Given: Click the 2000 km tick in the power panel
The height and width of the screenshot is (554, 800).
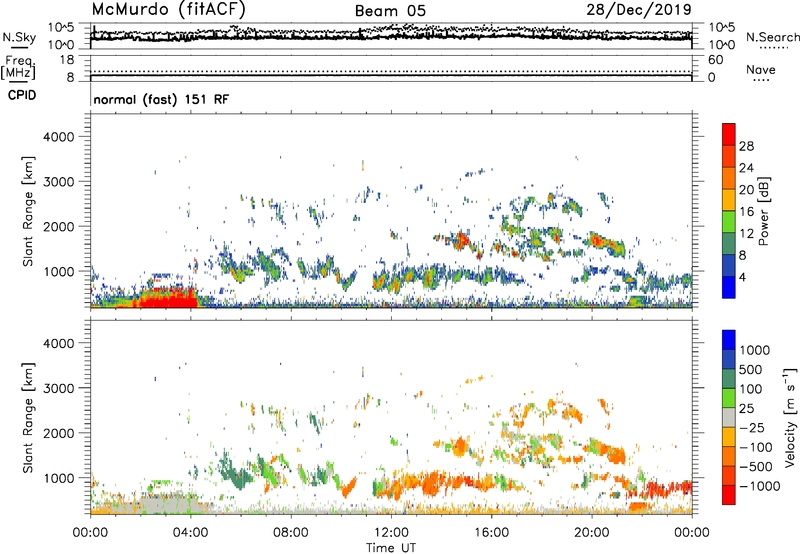Looking at the screenshot, I should 59,226.
